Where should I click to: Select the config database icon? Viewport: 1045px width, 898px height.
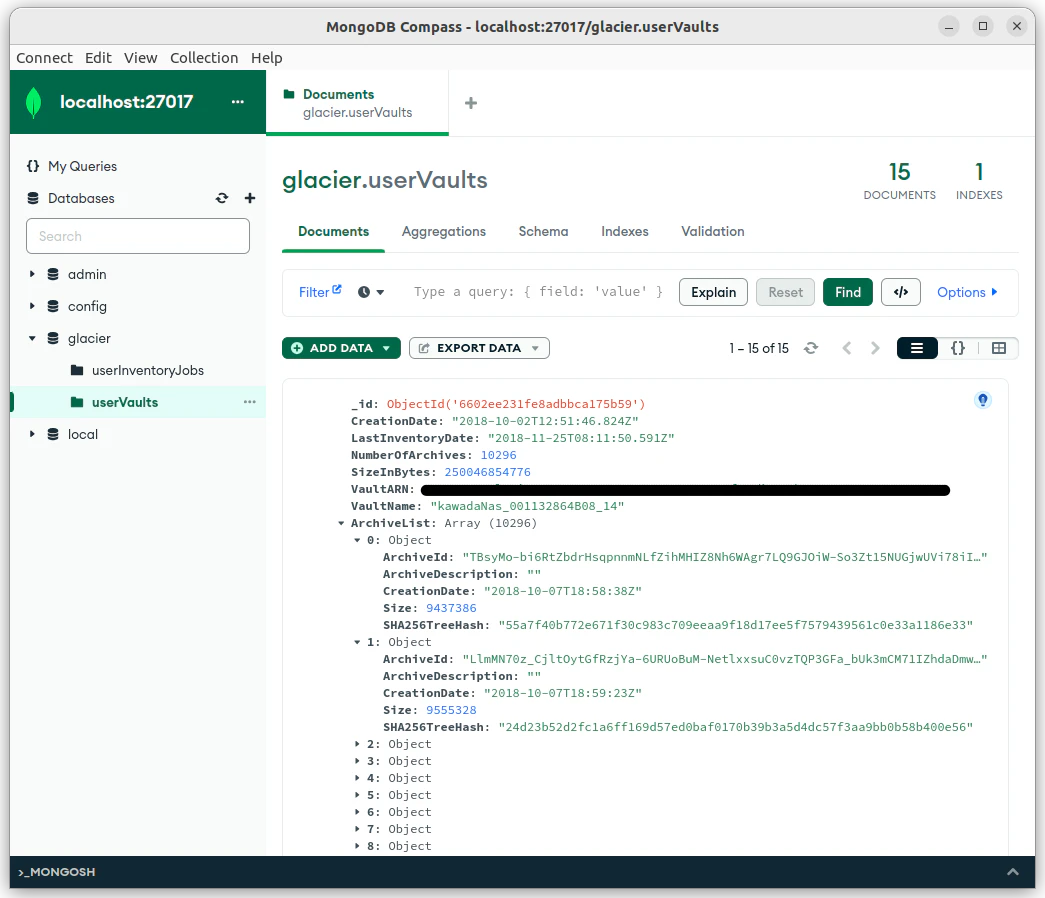53,306
